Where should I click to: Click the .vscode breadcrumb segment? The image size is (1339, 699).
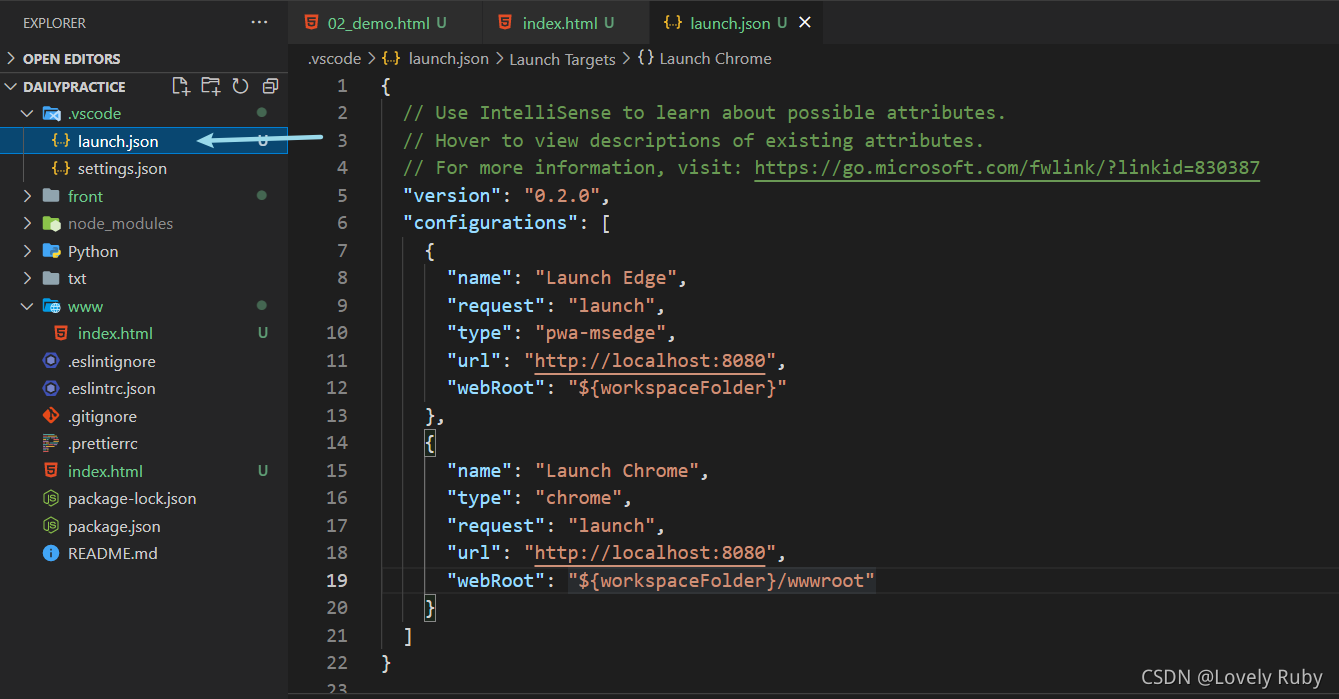[334, 59]
